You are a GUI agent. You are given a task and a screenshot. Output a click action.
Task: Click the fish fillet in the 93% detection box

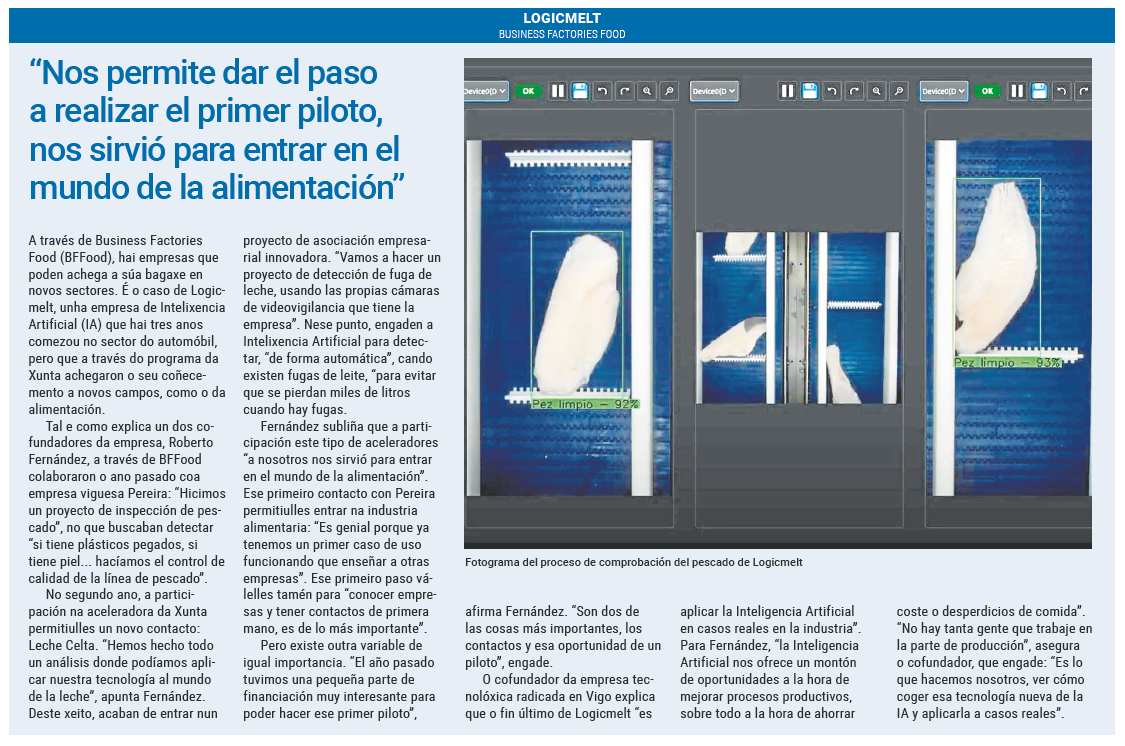pyautogui.click(x=997, y=267)
